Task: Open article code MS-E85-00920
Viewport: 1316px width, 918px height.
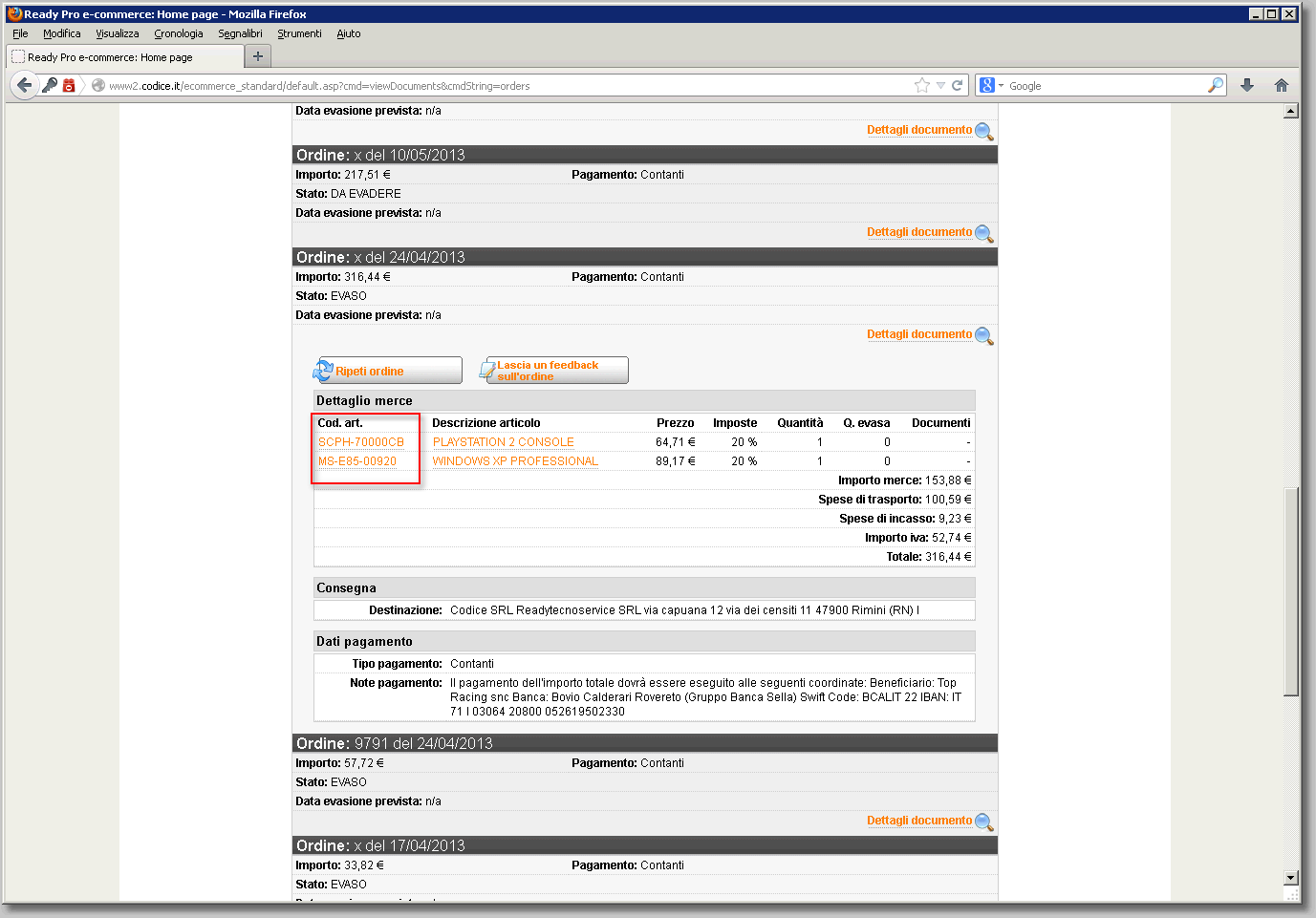Action: 357,461
